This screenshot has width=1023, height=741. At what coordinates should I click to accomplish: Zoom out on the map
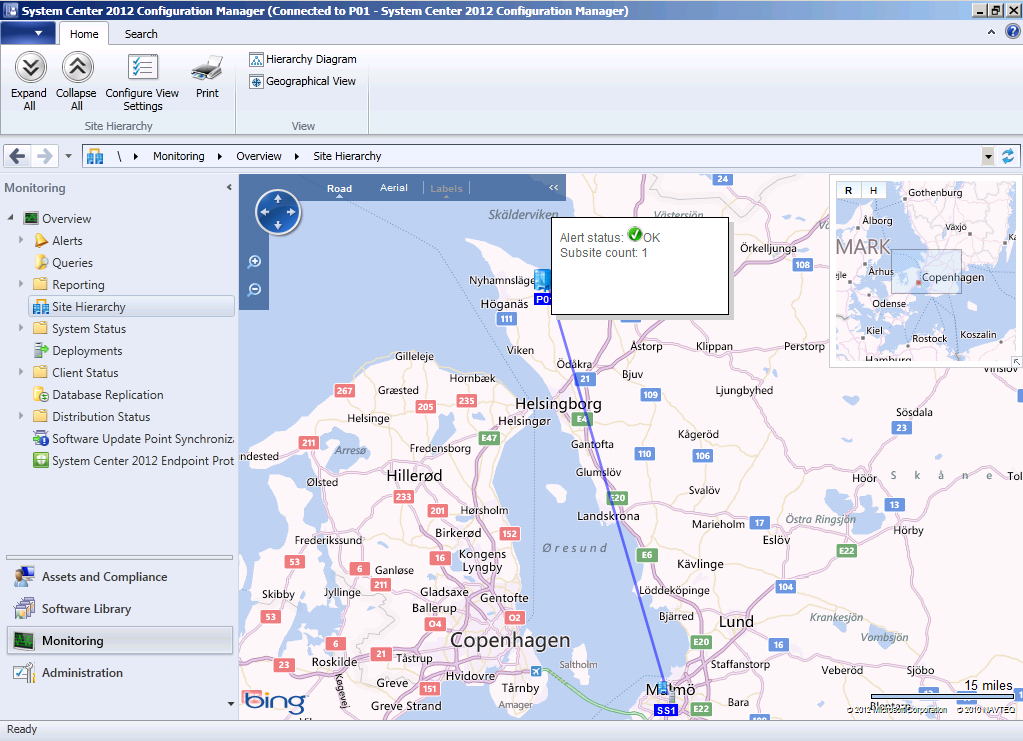[254, 289]
